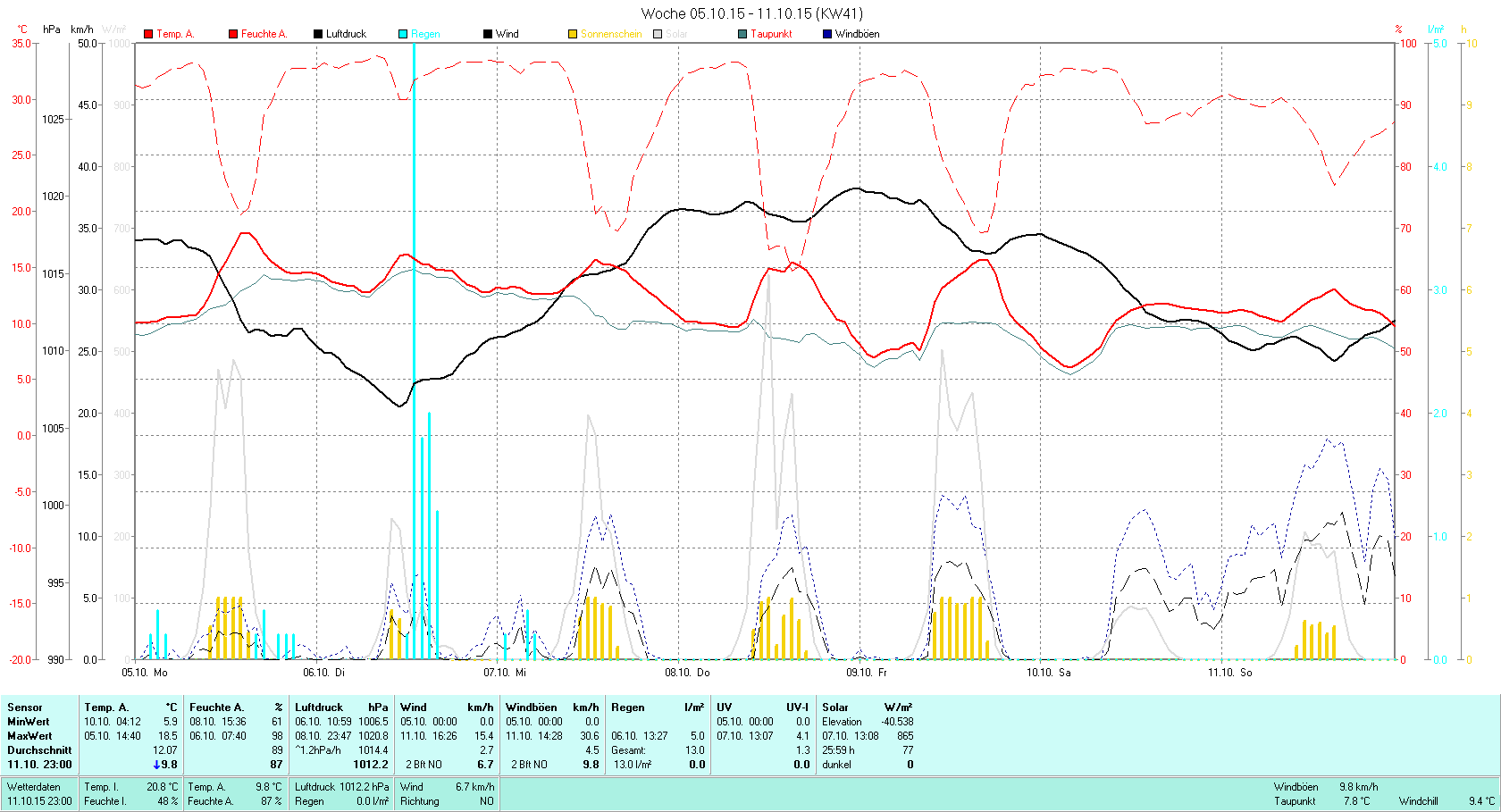The height and width of the screenshot is (812, 1501).
Task: Click the maximum temperature value '18.5'
Action: point(167,735)
